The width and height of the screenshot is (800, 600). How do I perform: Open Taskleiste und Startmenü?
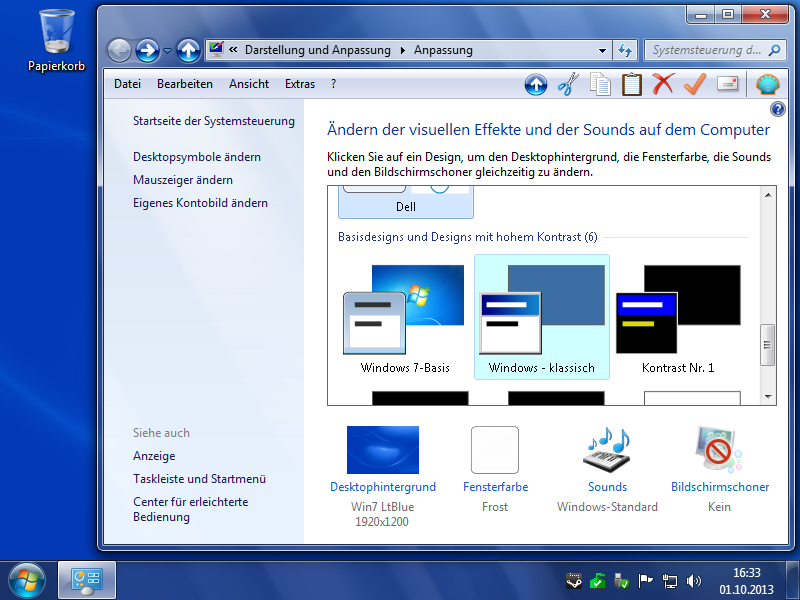coord(199,479)
